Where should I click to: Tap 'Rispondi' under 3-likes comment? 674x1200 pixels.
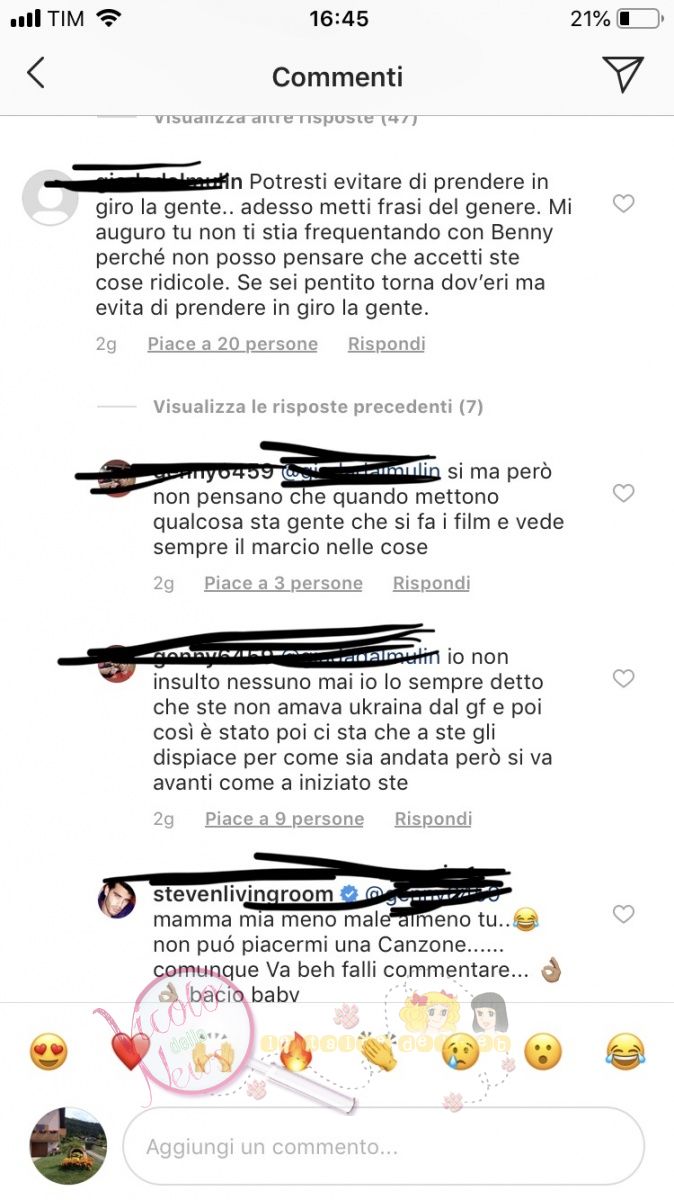pyautogui.click(x=431, y=583)
